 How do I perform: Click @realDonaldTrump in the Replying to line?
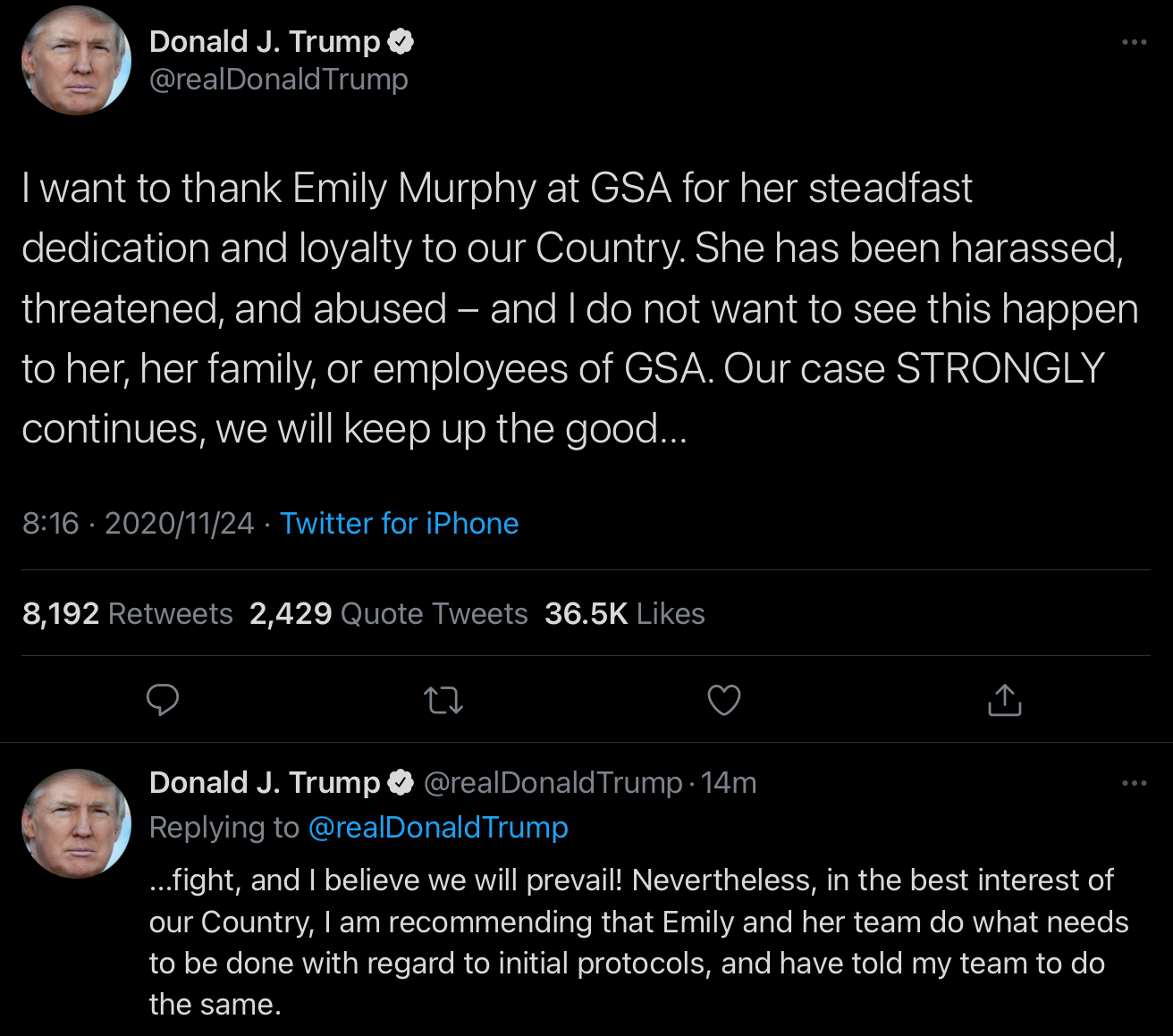[438, 828]
